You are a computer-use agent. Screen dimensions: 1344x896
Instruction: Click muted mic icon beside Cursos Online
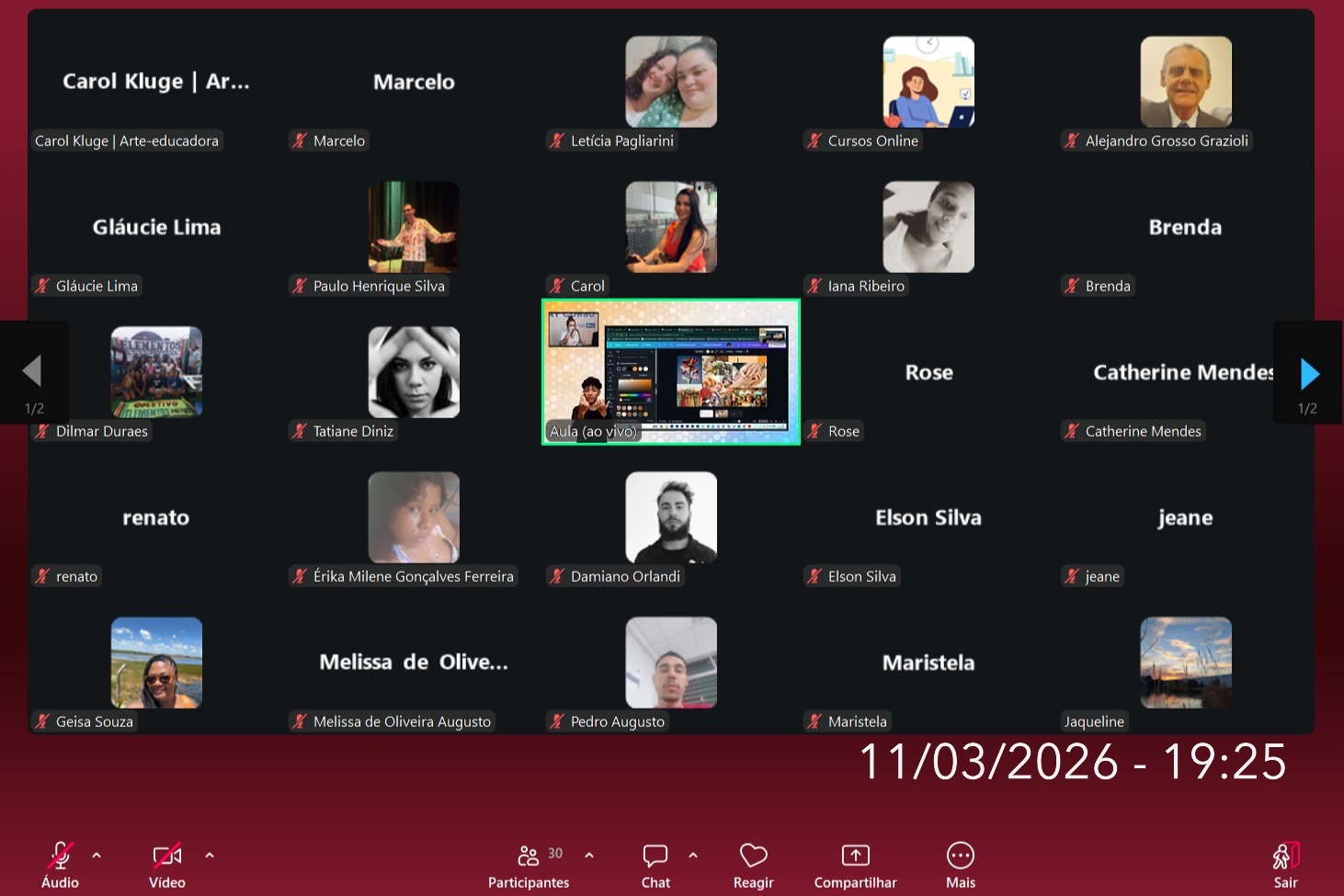click(x=814, y=141)
